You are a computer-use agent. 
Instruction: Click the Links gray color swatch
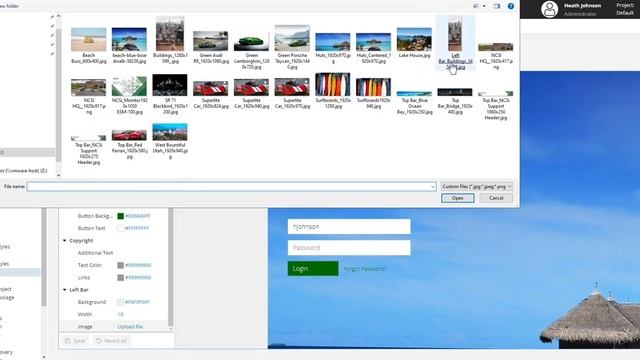[x=120, y=278]
